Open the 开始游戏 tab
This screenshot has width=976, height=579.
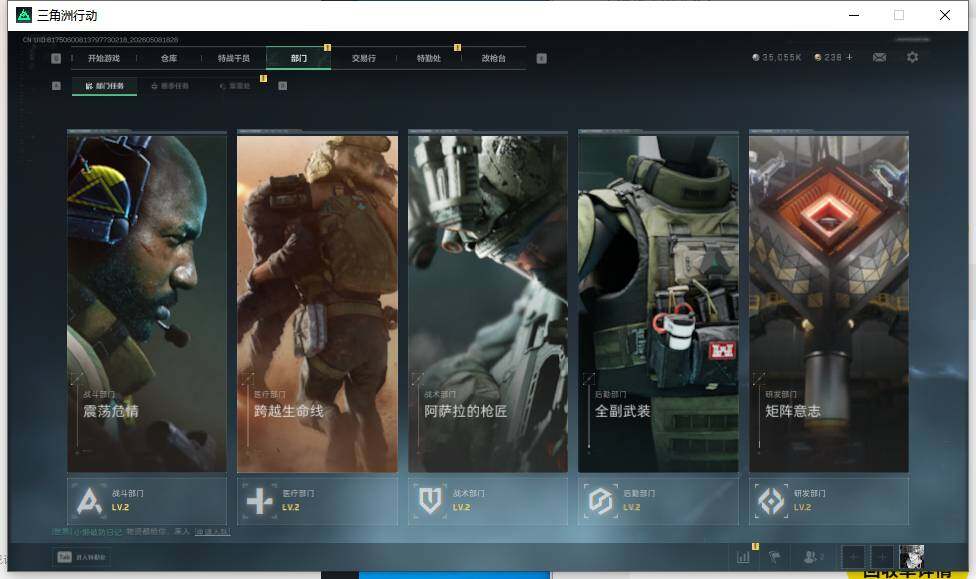point(103,58)
